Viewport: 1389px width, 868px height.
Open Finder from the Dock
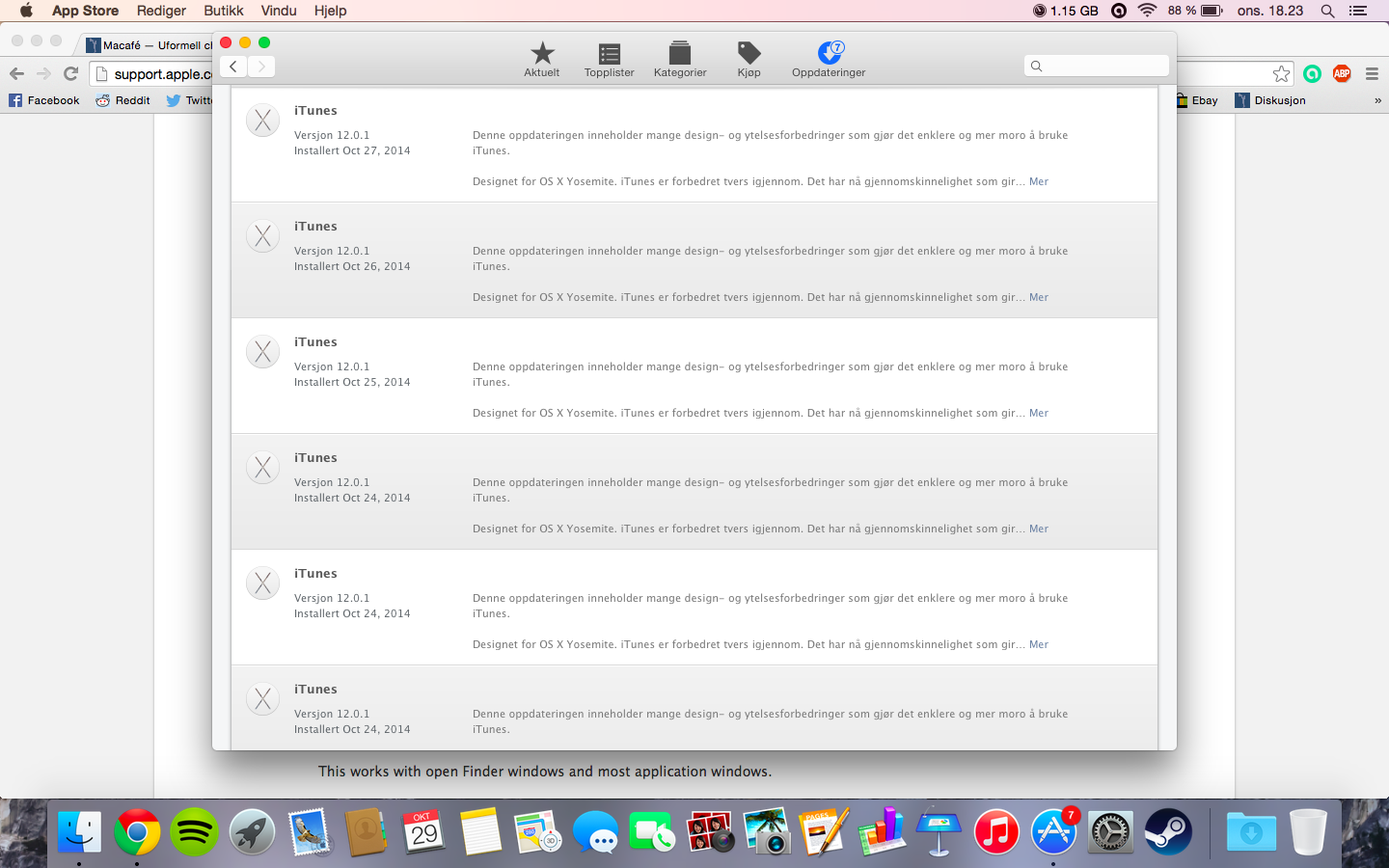(79, 831)
